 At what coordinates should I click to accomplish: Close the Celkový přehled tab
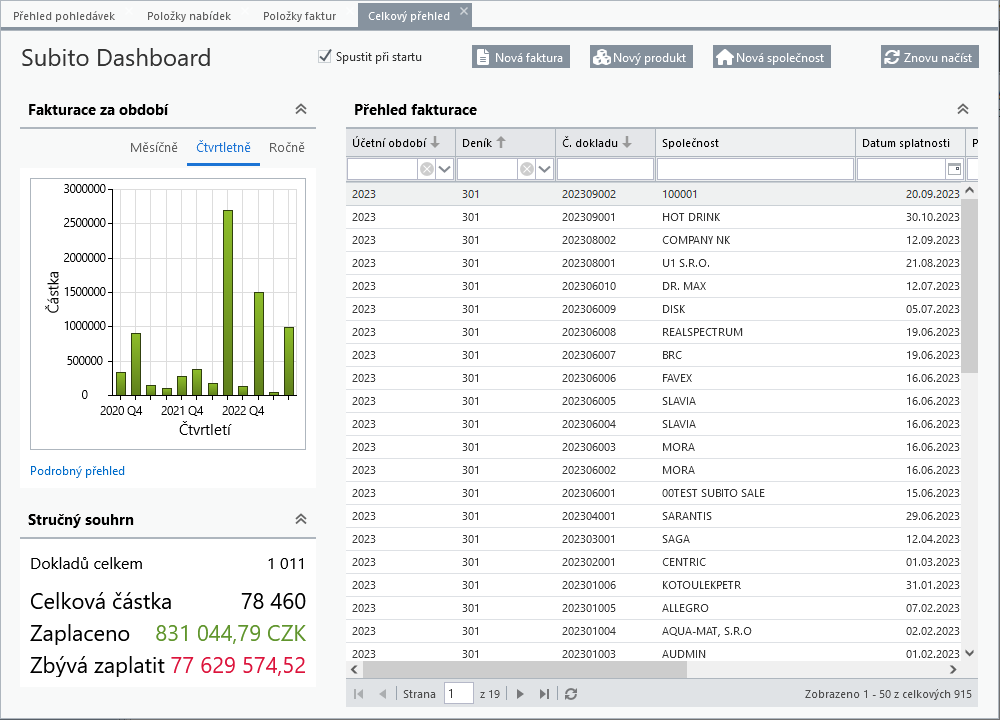pyautogui.click(x=464, y=11)
